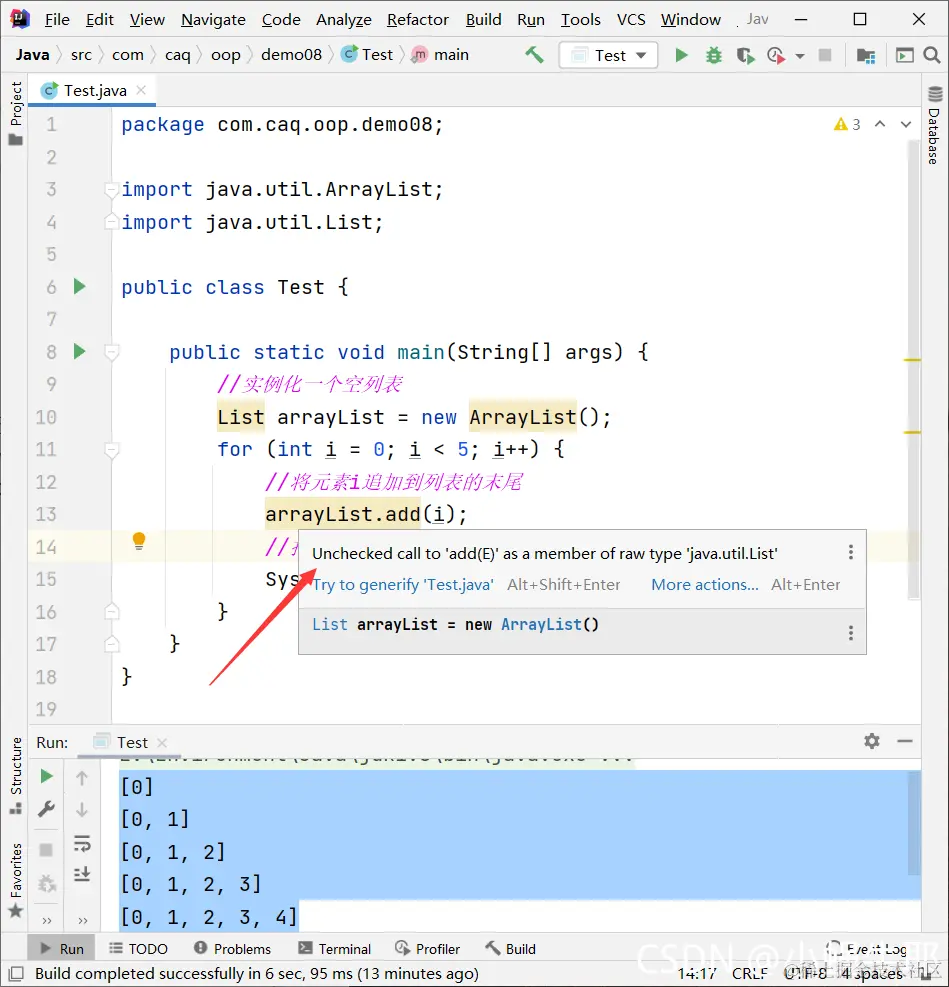The width and height of the screenshot is (949, 987).
Task: Click down the stack trace arrow
Action: [x=82, y=810]
